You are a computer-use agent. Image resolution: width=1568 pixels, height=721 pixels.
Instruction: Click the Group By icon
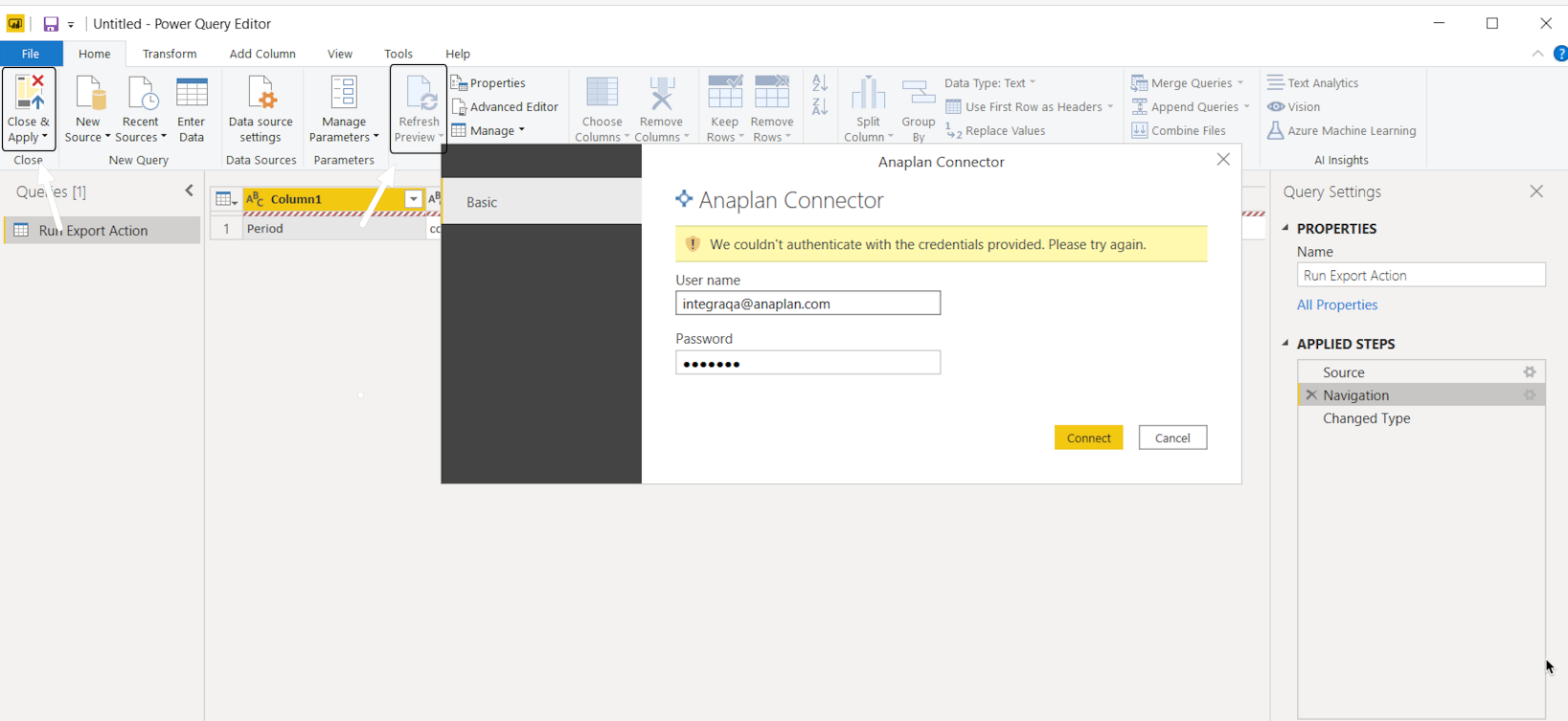pyautogui.click(x=919, y=94)
